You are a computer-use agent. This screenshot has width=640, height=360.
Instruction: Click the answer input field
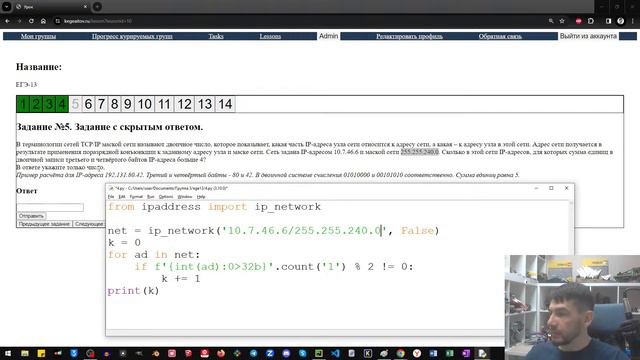50,207
